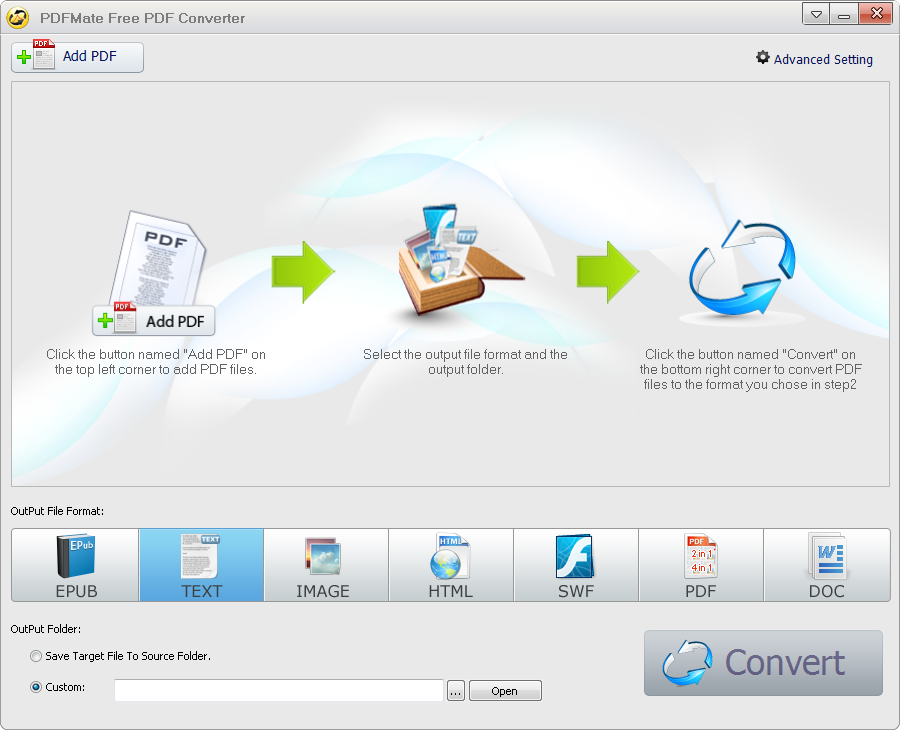This screenshot has height=730, width=900.
Task: Click the first green arrow after Add PDF
Action: pyautogui.click(x=303, y=272)
